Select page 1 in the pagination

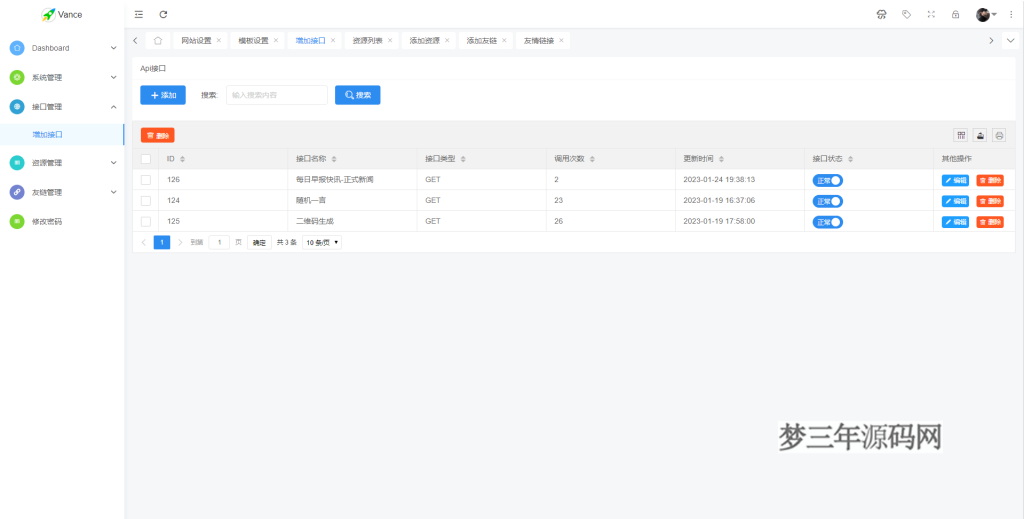(162, 242)
